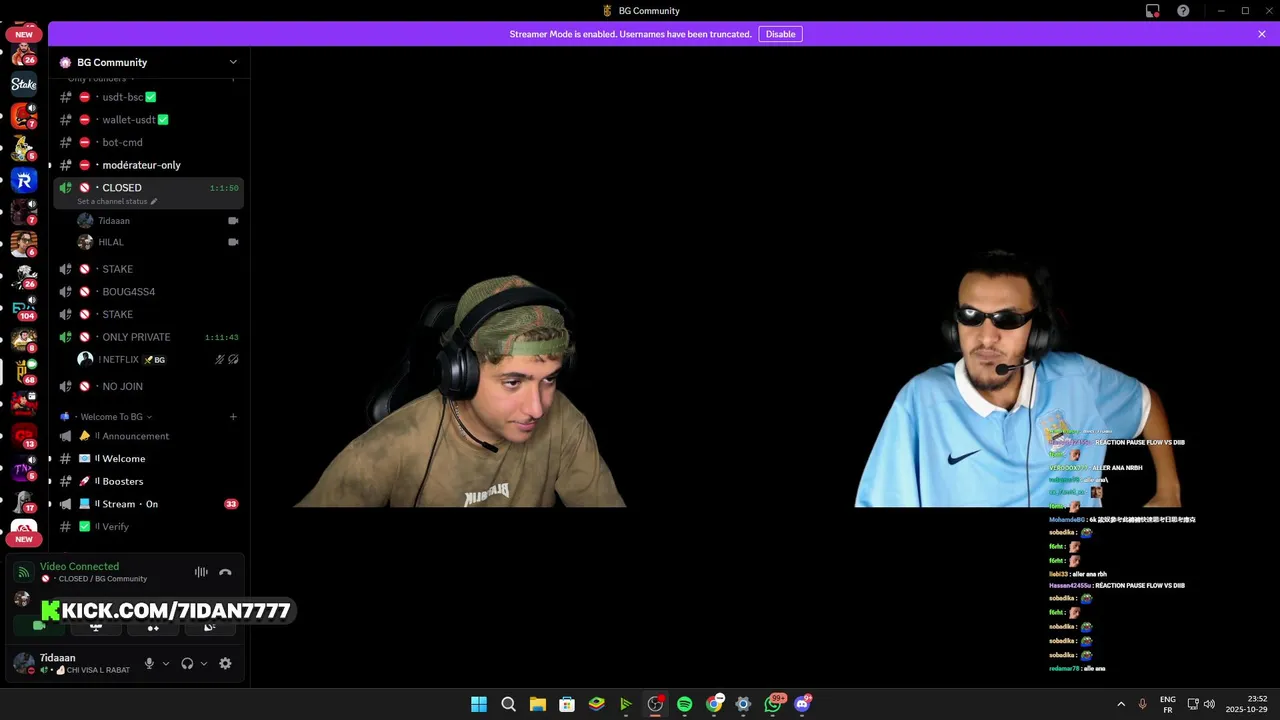The width and height of the screenshot is (1280, 720).
Task: Open Windows Start menu
Action: [x=479, y=704]
